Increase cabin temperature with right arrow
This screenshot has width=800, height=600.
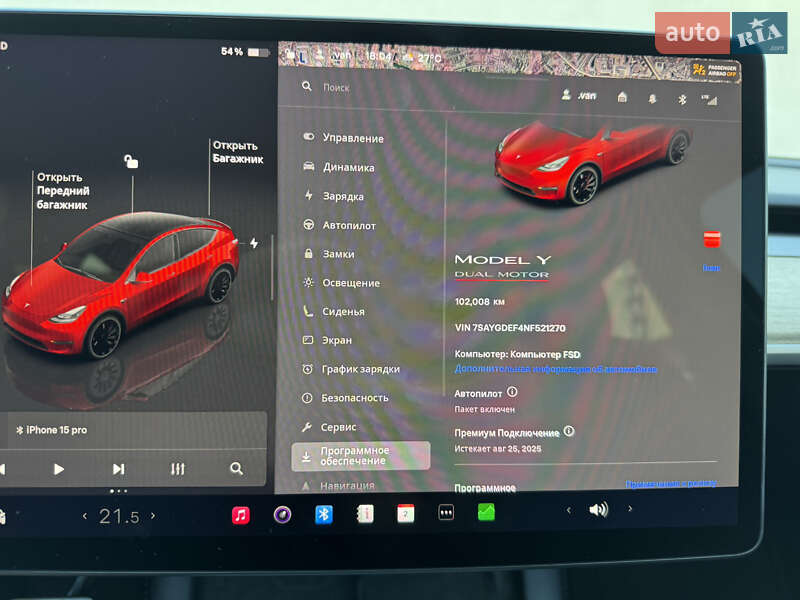pyautogui.click(x=153, y=516)
